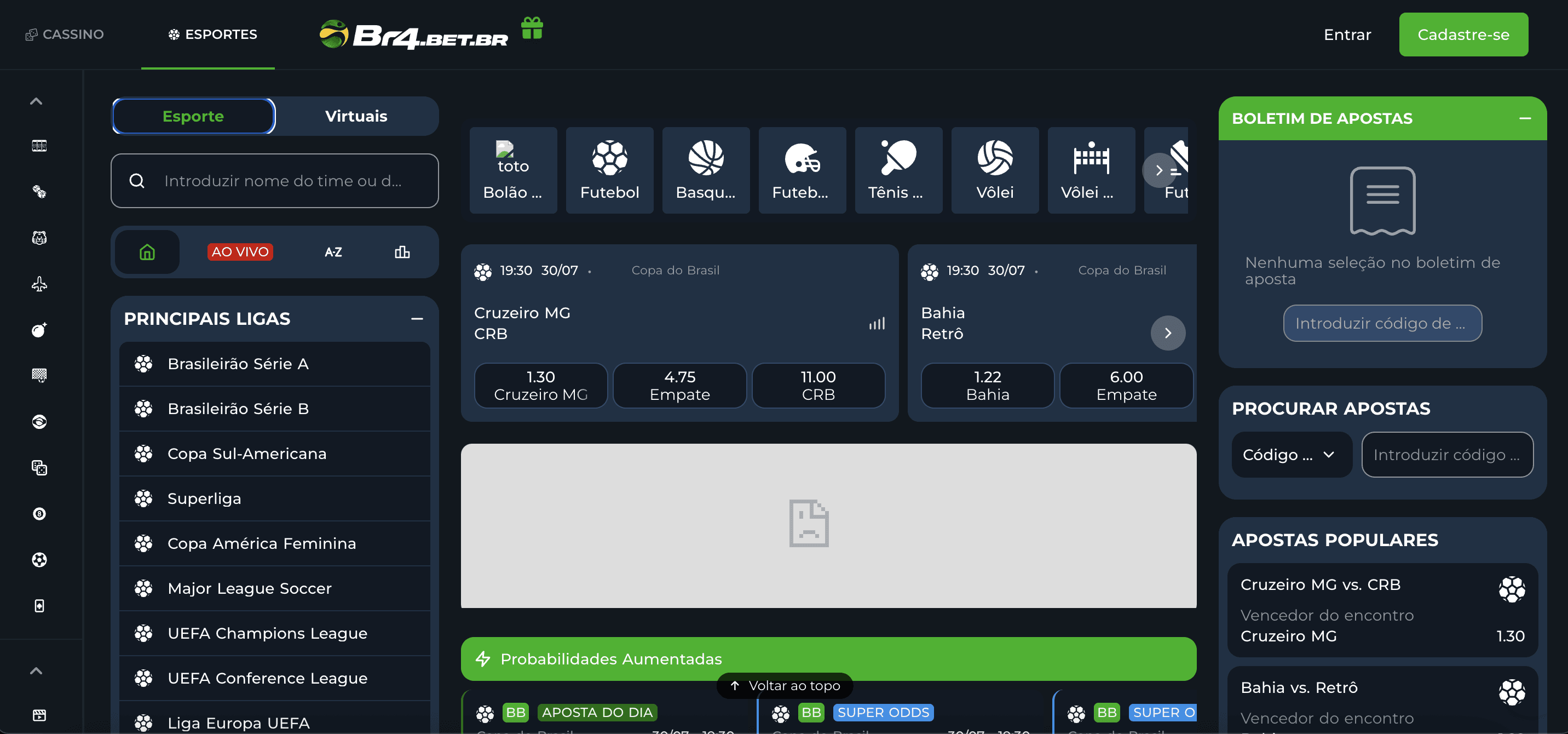Image resolution: width=1568 pixels, height=734 pixels.
Task: Open the airplane (Aviator) sidebar icon
Action: tap(39, 284)
